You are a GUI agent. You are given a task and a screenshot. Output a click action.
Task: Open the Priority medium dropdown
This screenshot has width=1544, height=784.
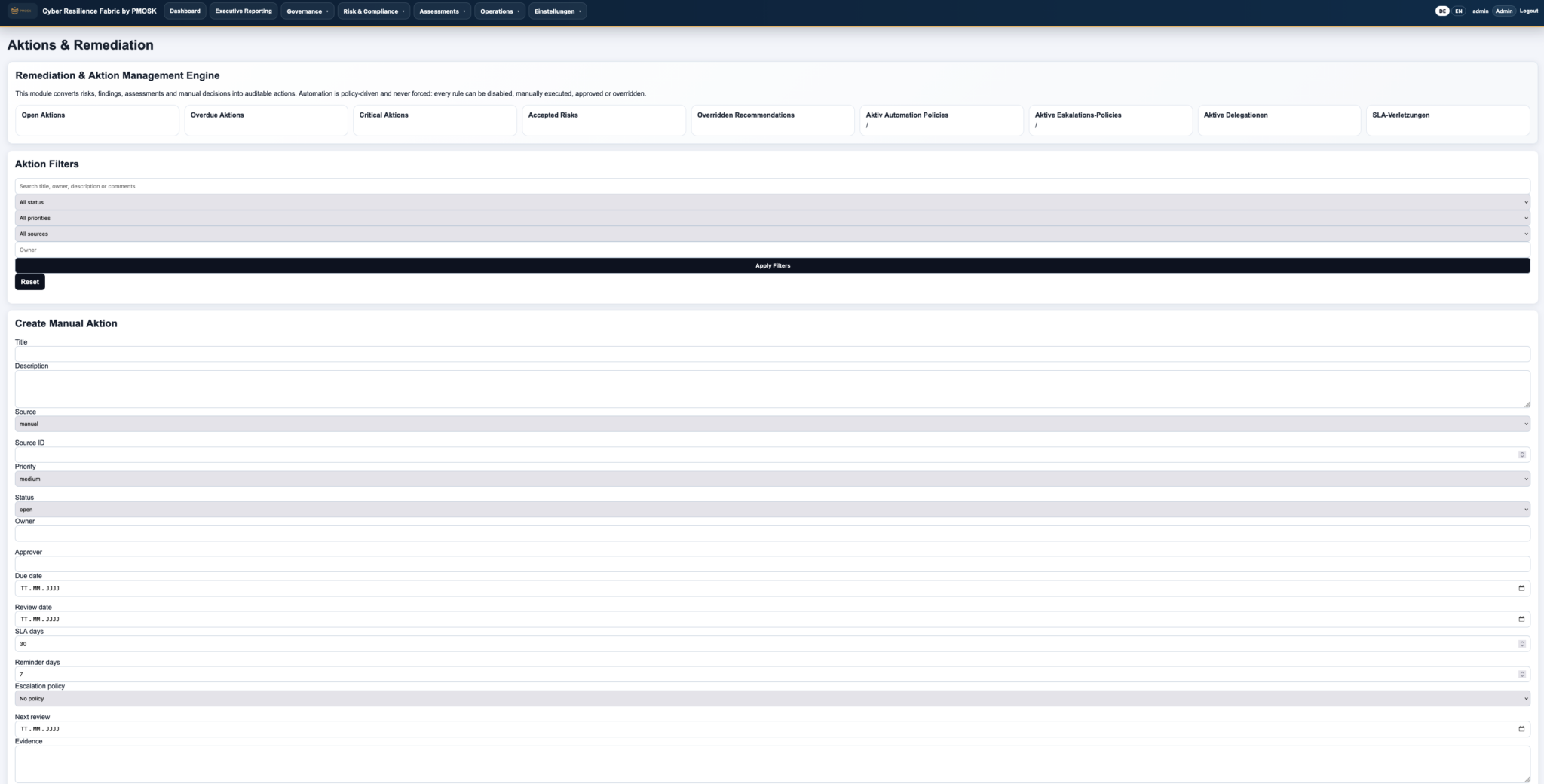pos(772,479)
